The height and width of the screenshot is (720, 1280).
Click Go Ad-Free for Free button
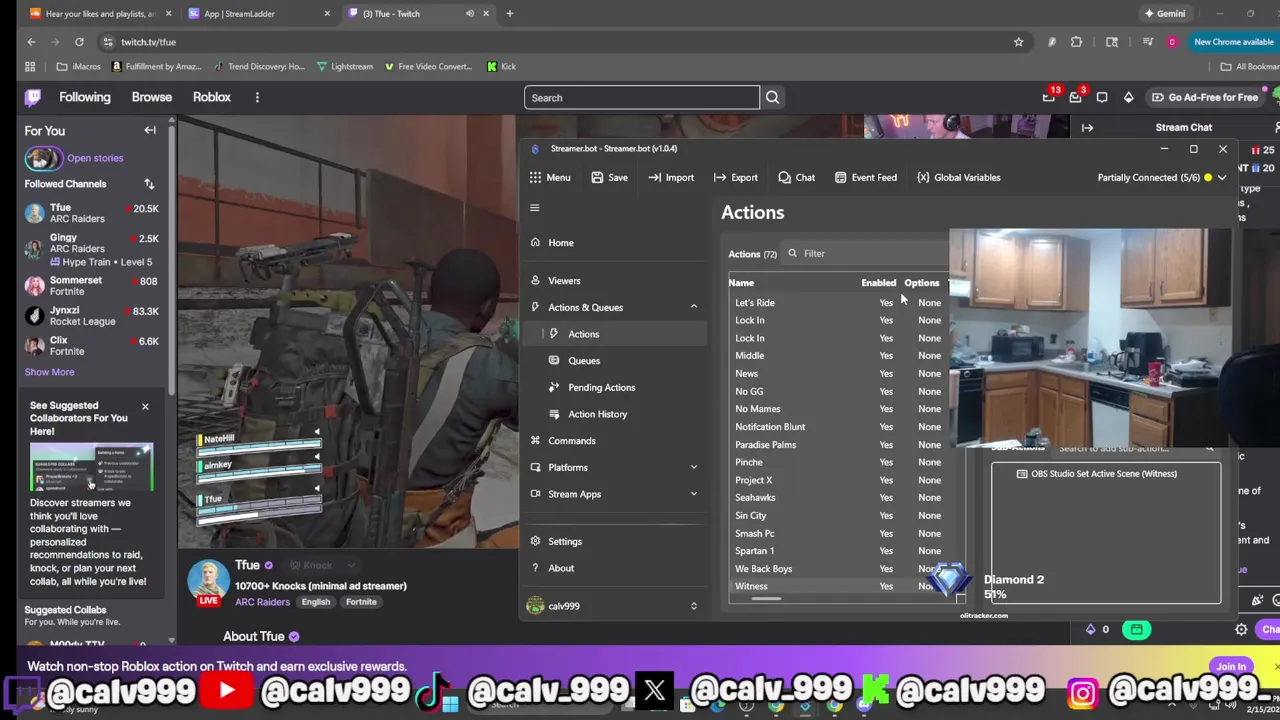[x=1204, y=97]
